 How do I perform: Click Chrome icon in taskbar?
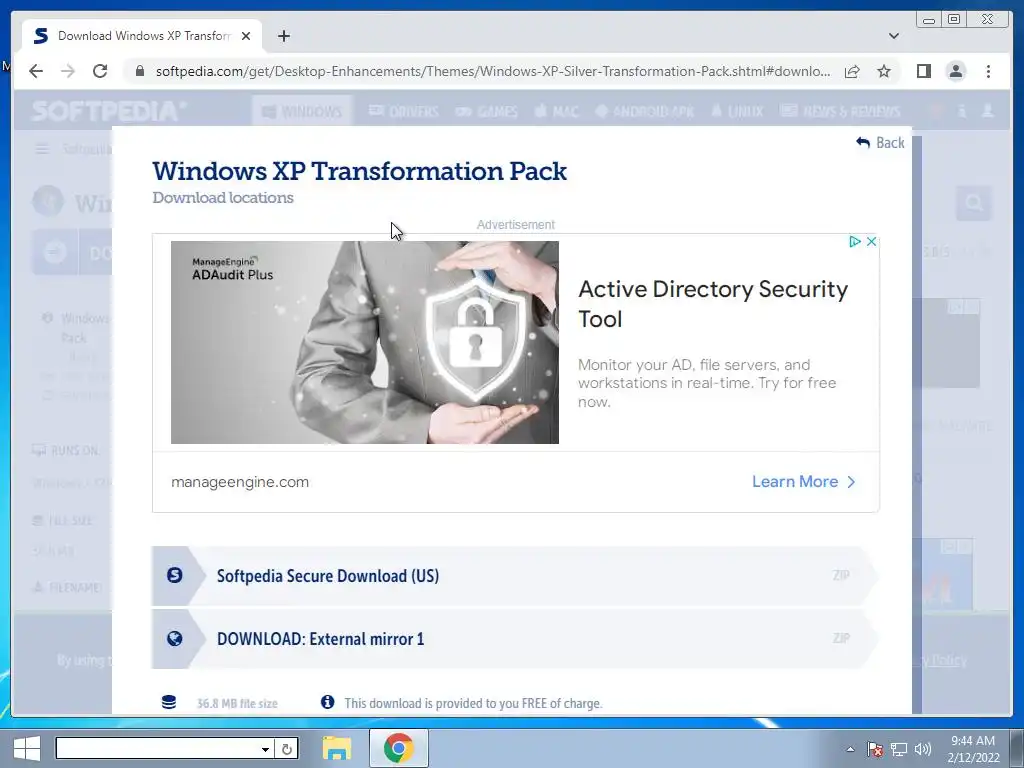pyautogui.click(x=398, y=748)
